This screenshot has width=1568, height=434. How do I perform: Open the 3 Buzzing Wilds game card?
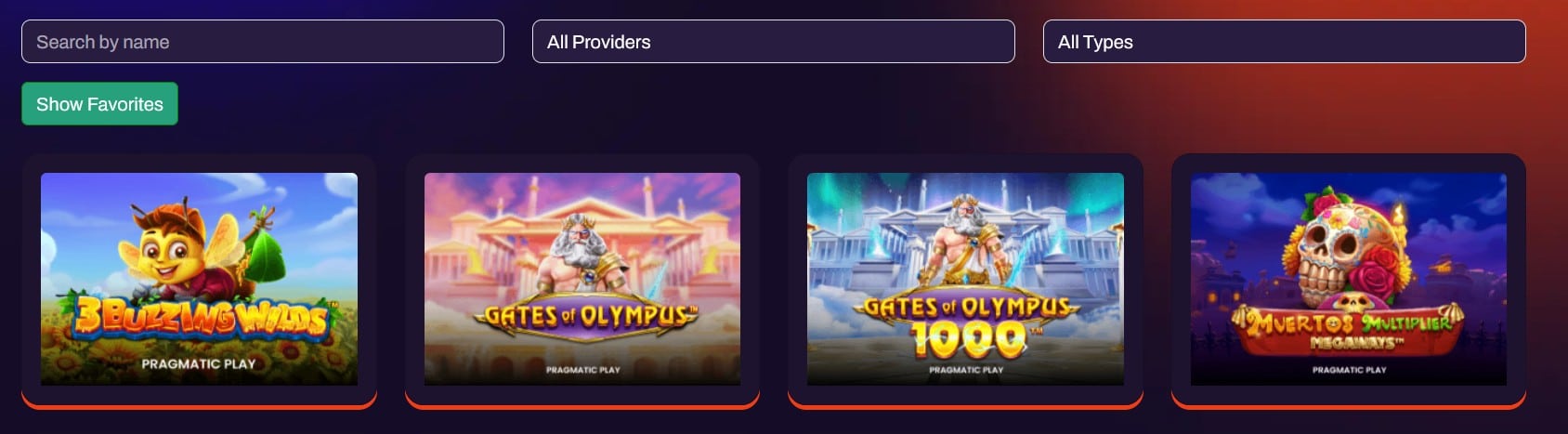coord(199,279)
